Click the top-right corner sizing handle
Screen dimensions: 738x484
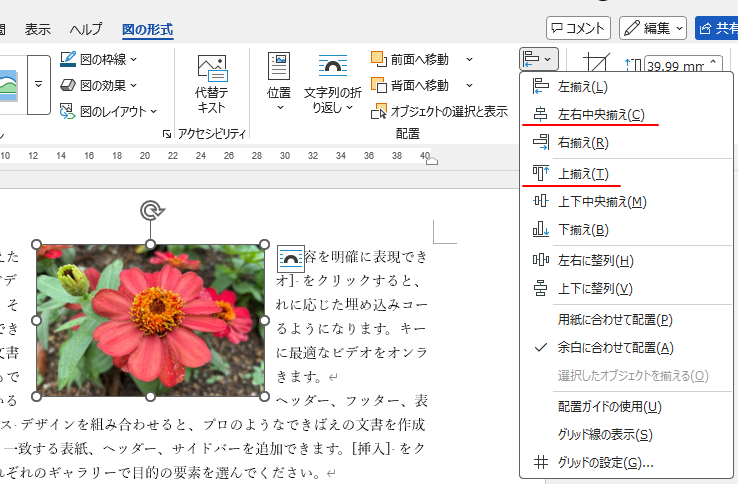[265, 244]
